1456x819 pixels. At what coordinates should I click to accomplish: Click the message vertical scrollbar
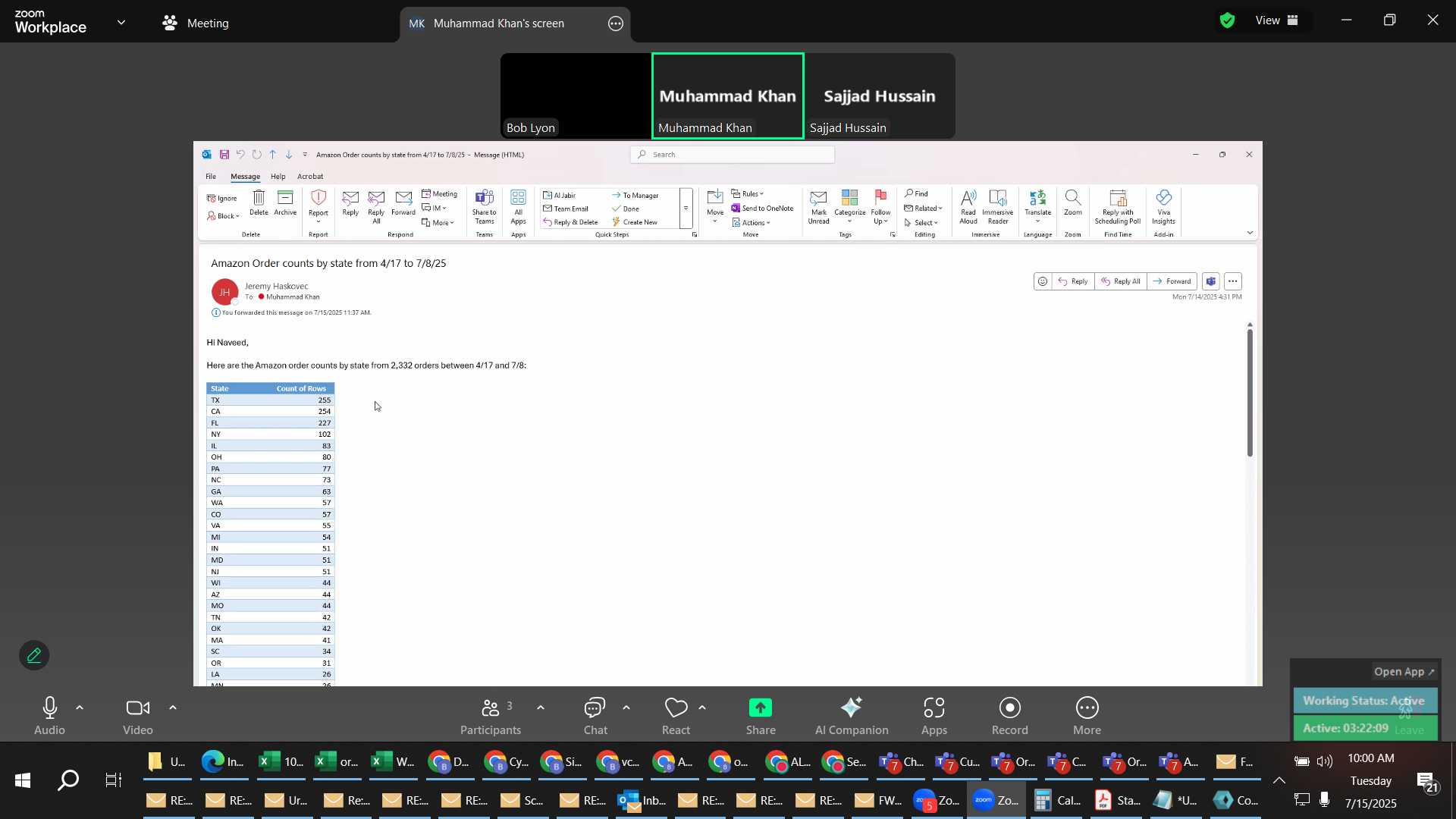click(x=1250, y=393)
